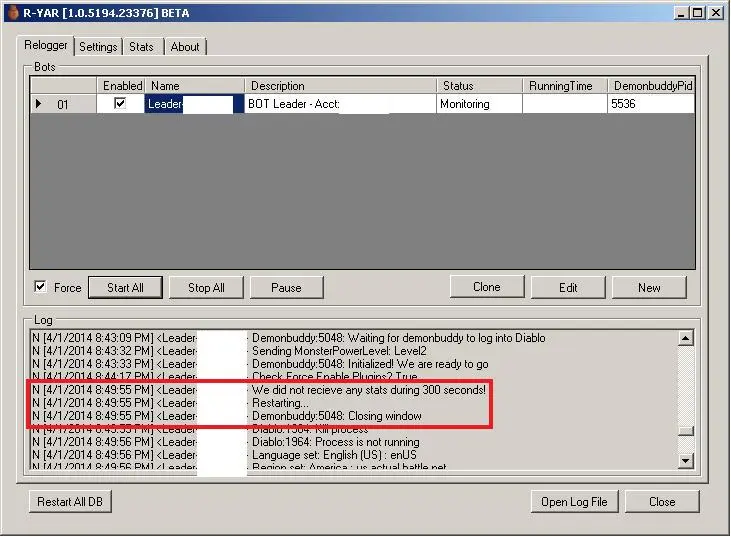
Task: Switch to the Relogger tab
Action: click(x=46, y=45)
